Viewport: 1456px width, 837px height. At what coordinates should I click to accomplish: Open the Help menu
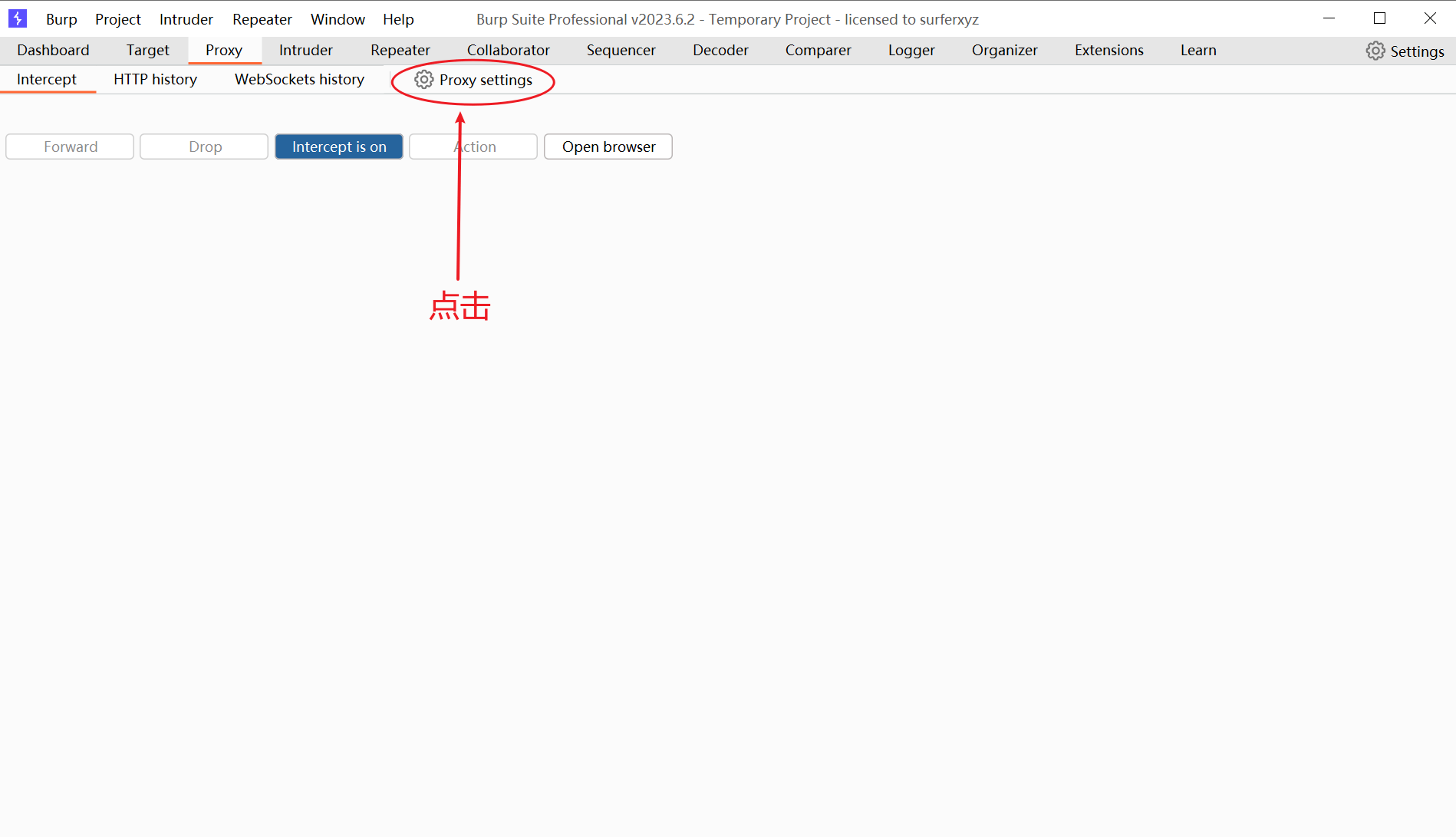pos(397,19)
